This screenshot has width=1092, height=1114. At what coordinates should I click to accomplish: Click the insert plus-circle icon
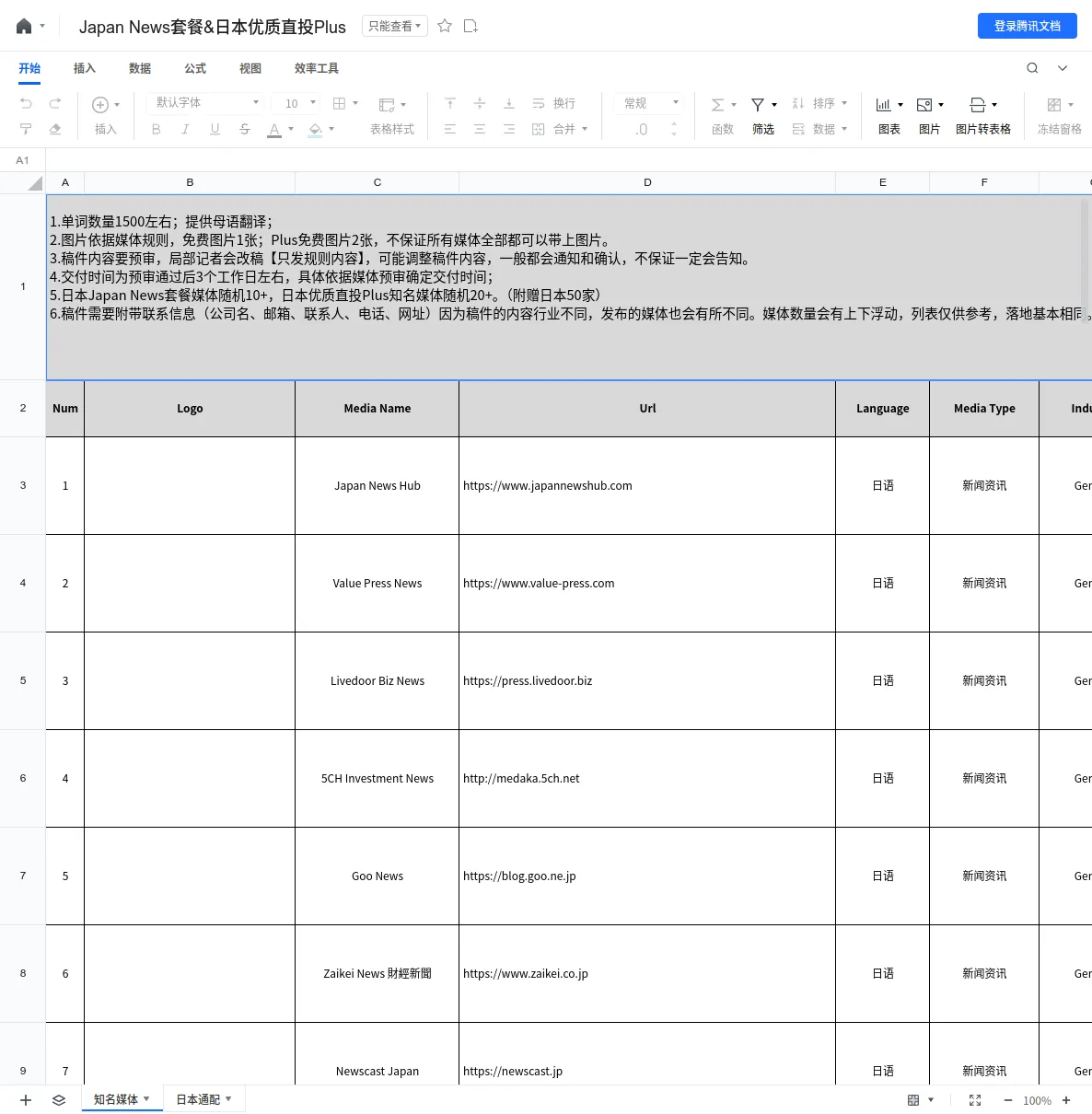coord(100,105)
